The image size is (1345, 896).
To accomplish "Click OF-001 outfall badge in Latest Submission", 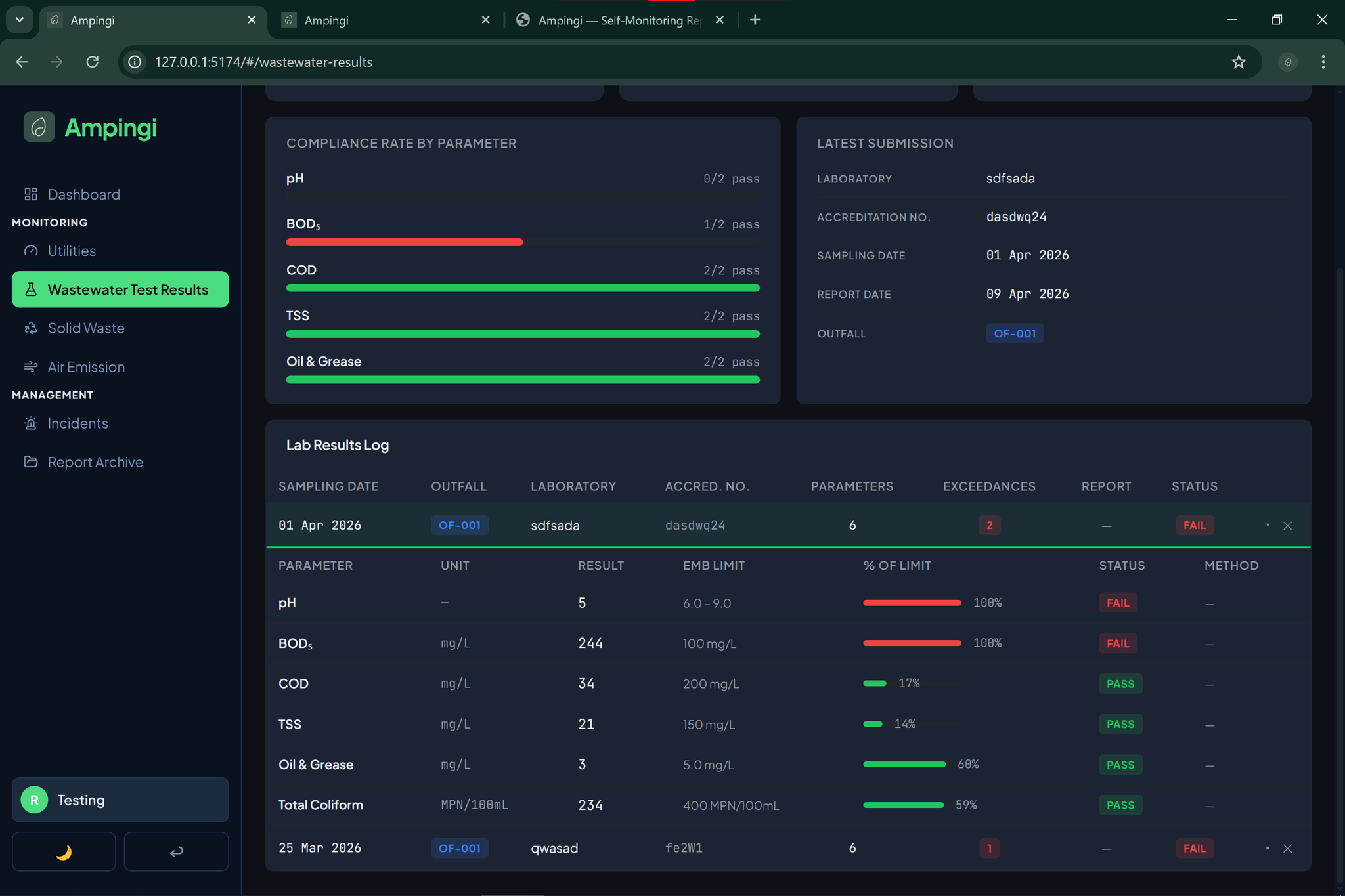I will coord(1014,333).
